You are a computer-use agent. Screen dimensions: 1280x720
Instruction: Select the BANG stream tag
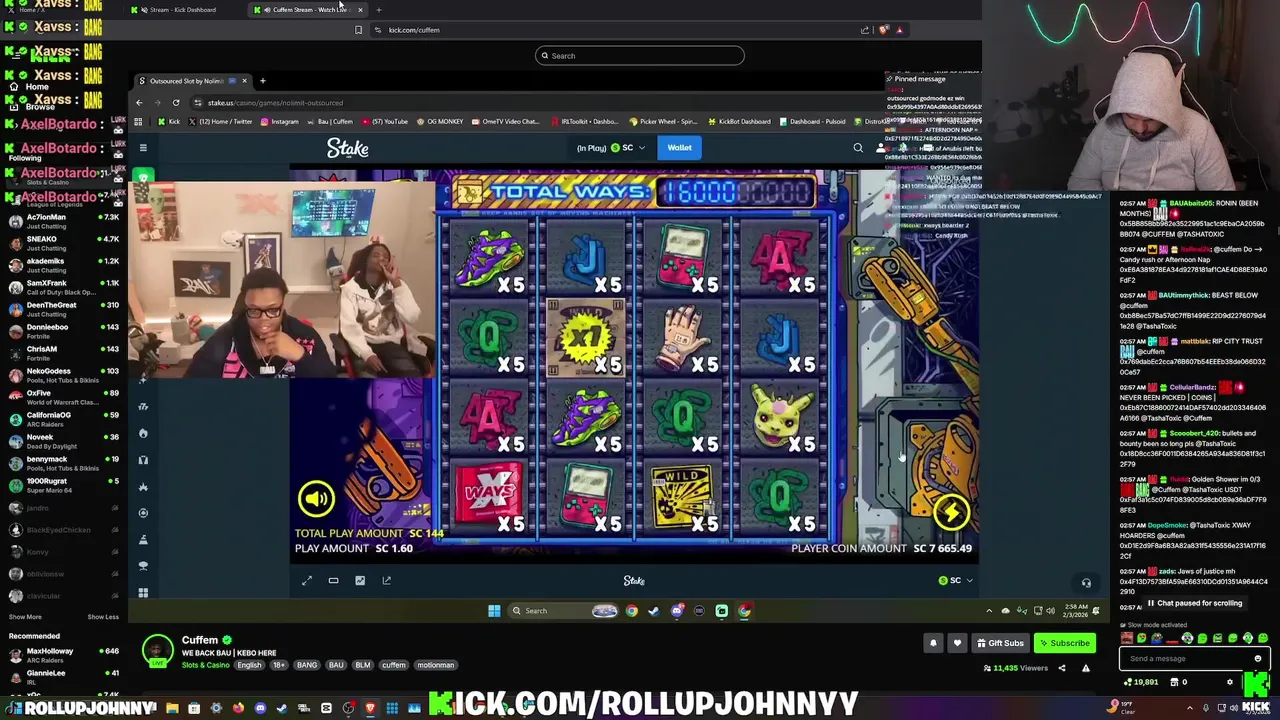(x=307, y=665)
